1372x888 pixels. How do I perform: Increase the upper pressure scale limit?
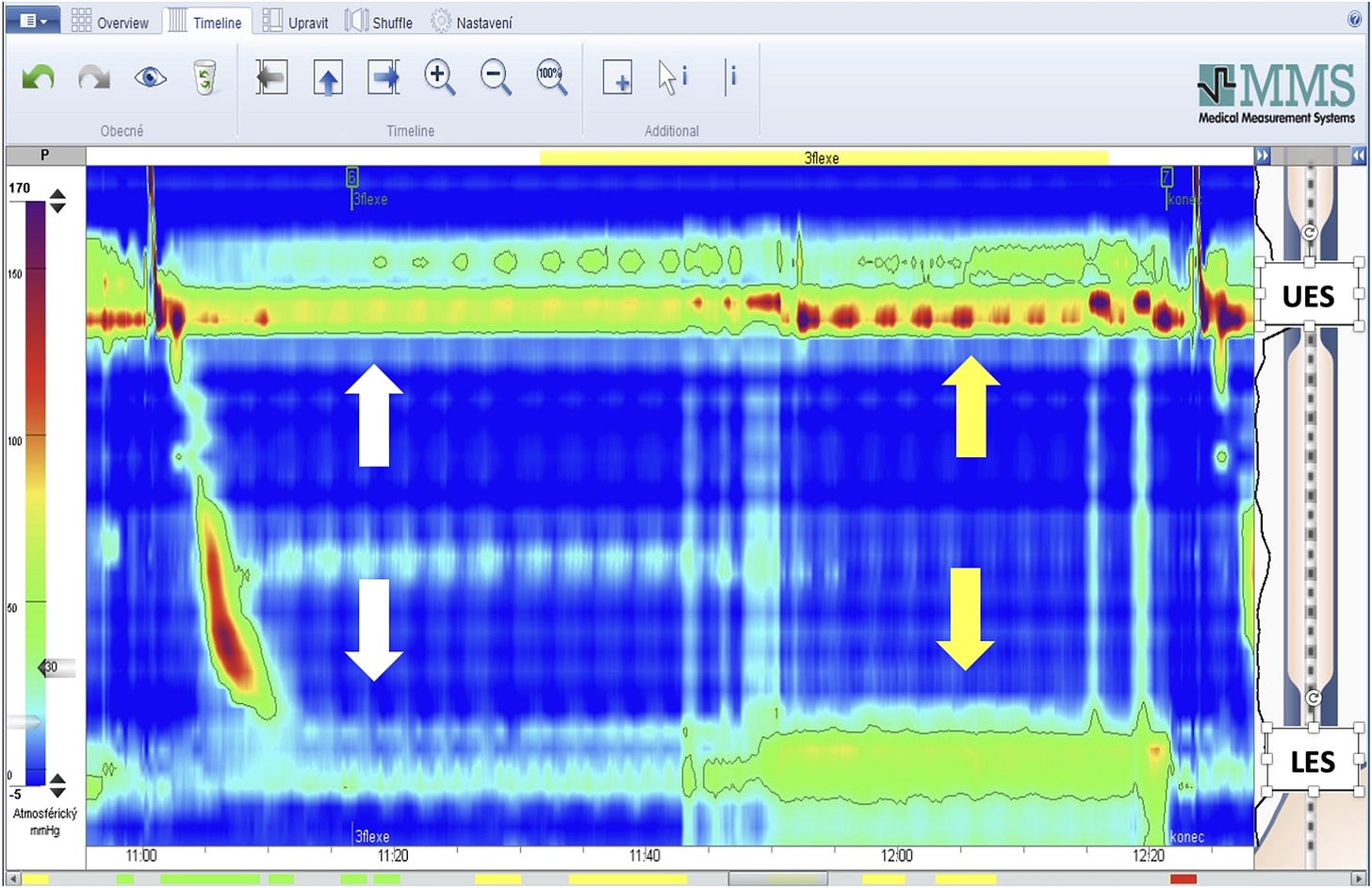pos(57,193)
